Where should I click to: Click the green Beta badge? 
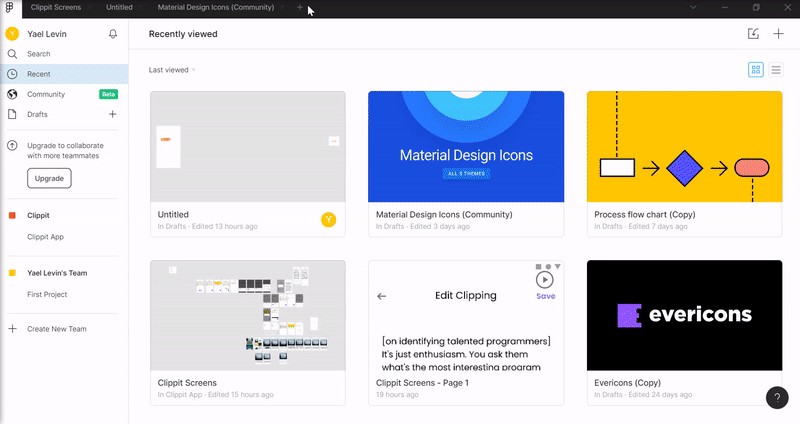coord(108,94)
